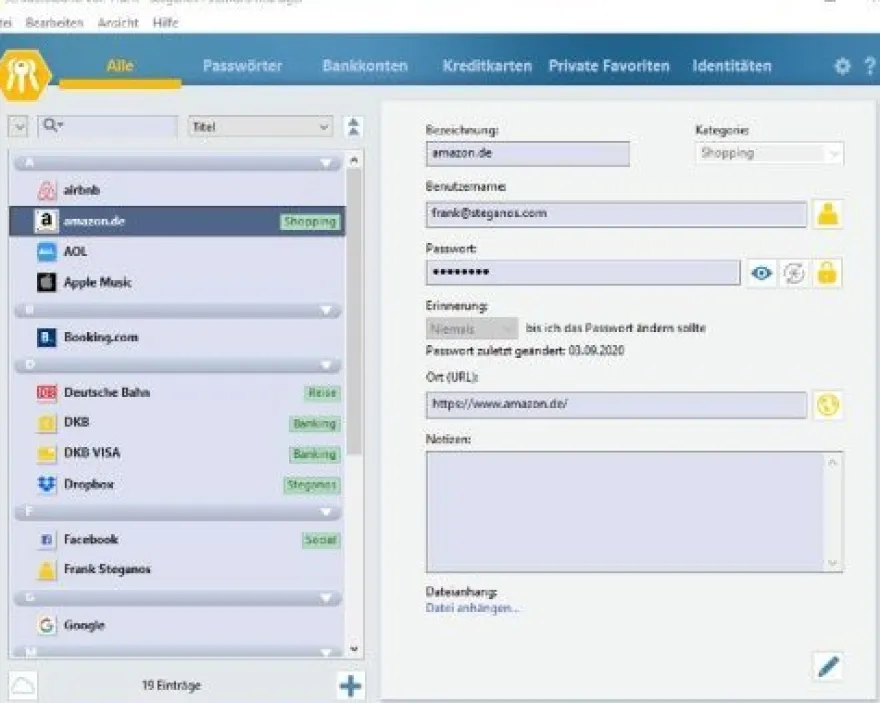The width and height of the screenshot is (880, 703).
Task: Open the Hilfe menu
Action: (165, 23)
